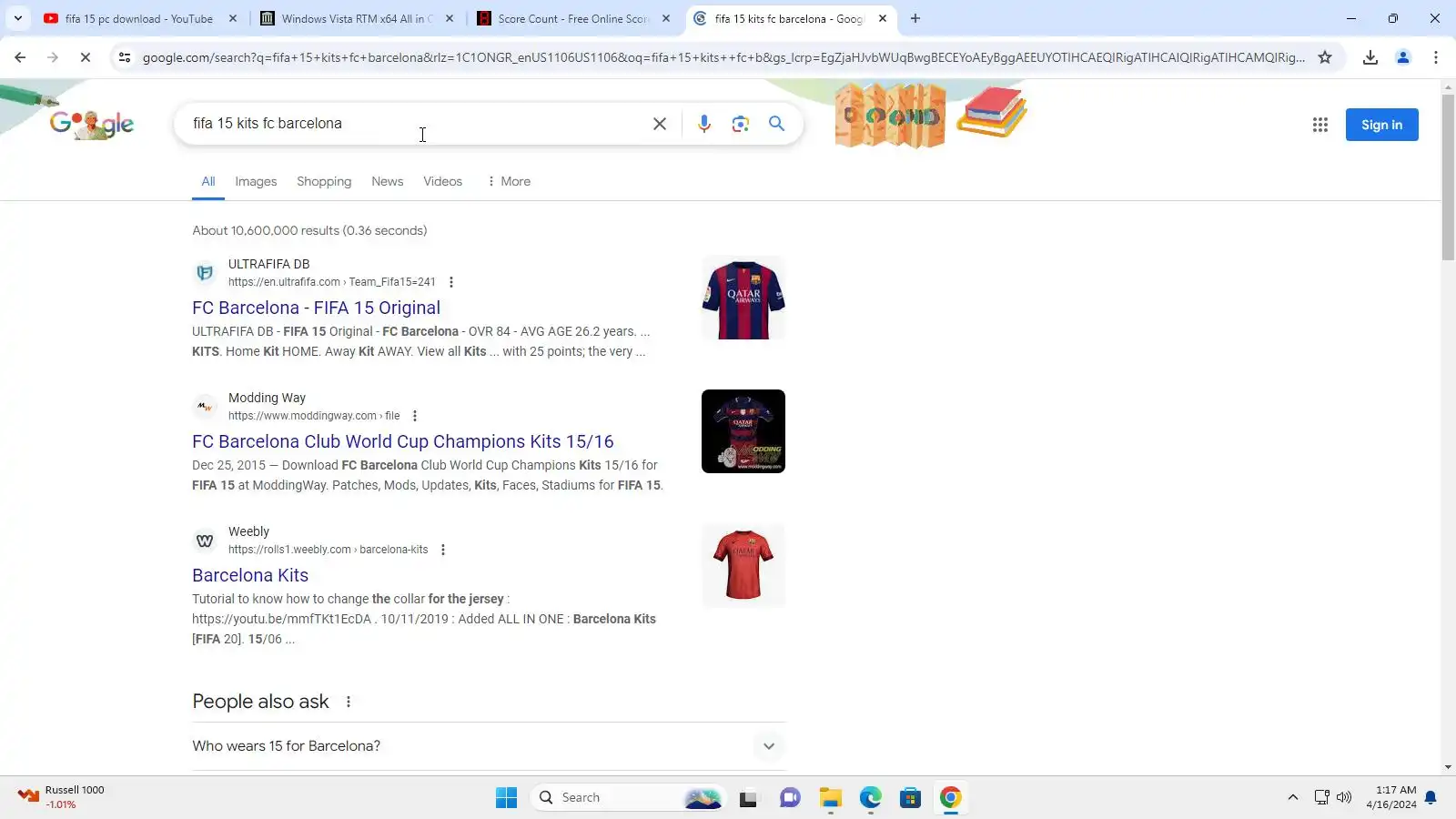Switch to News results
The height and width of the screenshot is (819, 1456).
[x=387, y=181]
